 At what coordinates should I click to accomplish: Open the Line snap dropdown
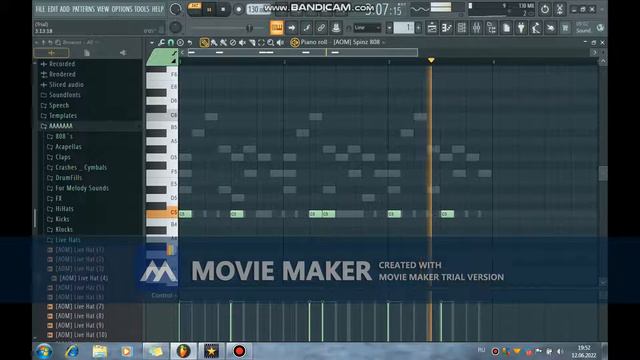(367, 28)
